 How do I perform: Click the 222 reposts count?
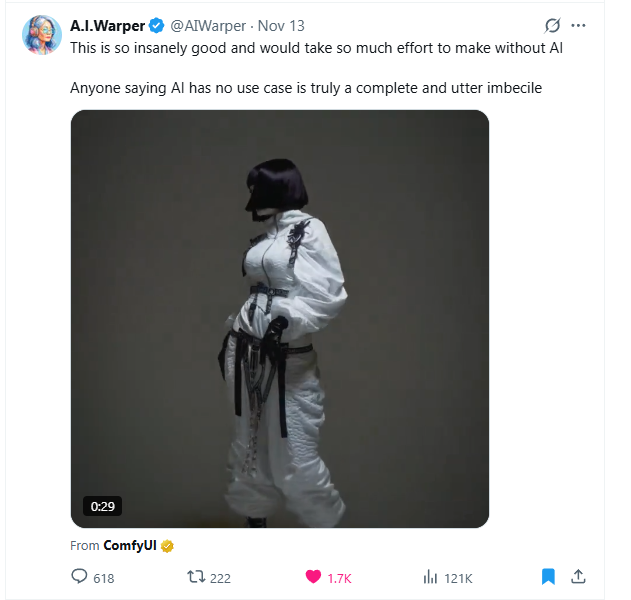pyautogui.click(x=220, y=578)
